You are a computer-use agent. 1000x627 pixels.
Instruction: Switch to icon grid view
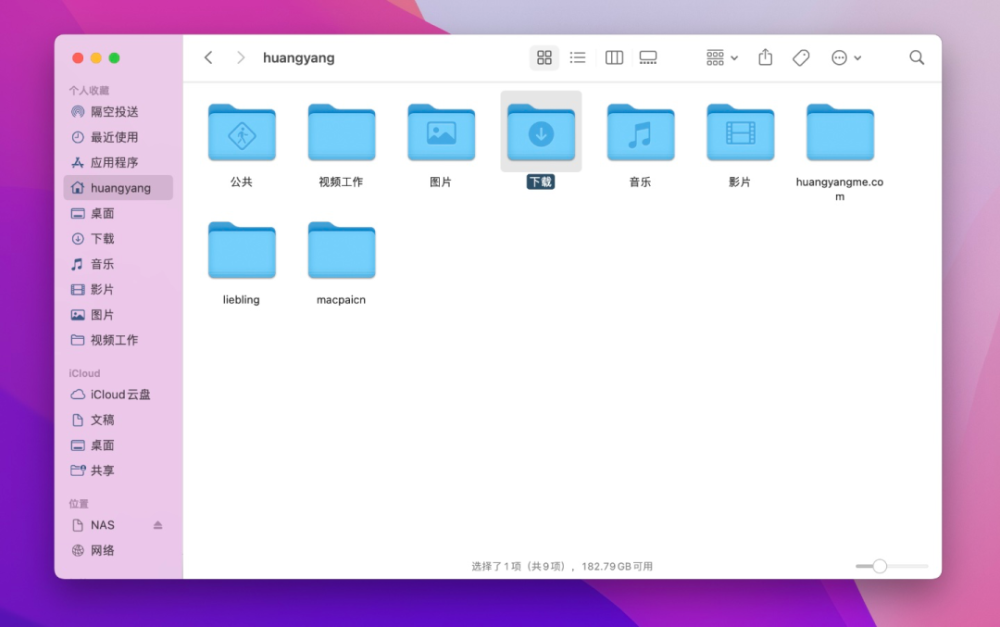544,58
